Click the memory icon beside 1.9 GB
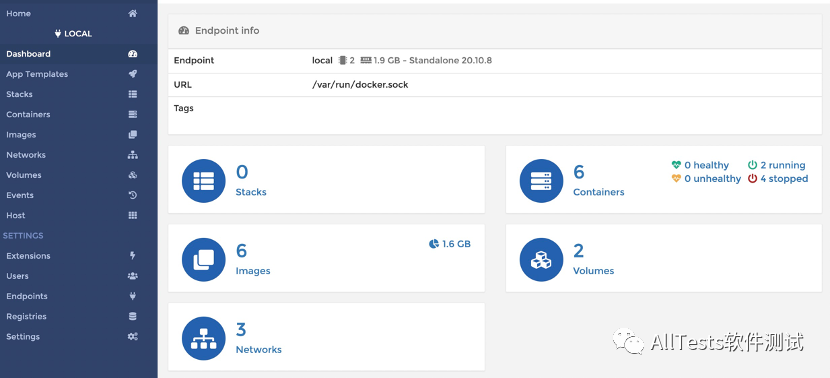Screen dimensions: 830x378 click(366, 60)
